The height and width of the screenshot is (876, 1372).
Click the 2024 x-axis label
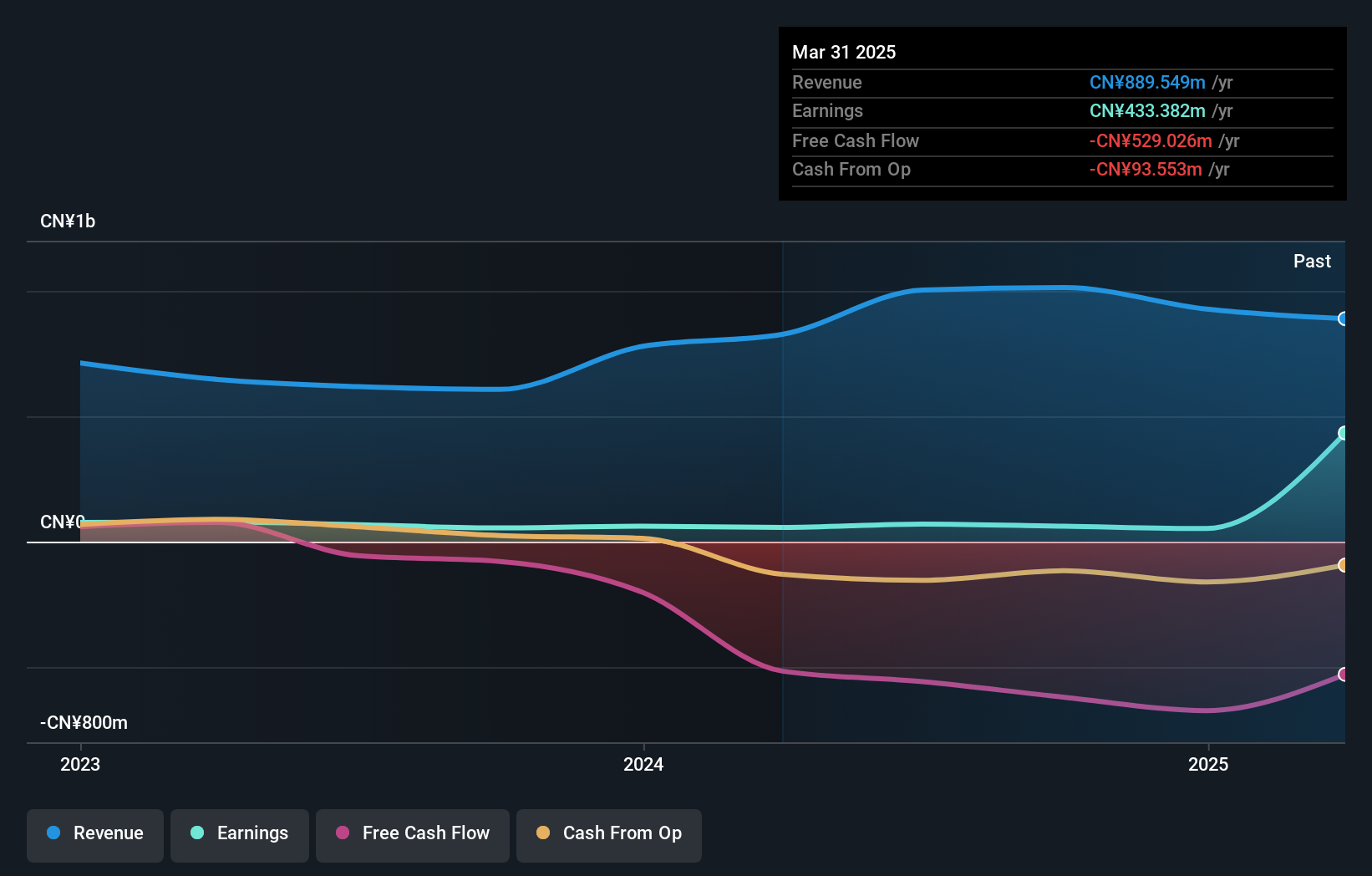click(x=643, y=764)
